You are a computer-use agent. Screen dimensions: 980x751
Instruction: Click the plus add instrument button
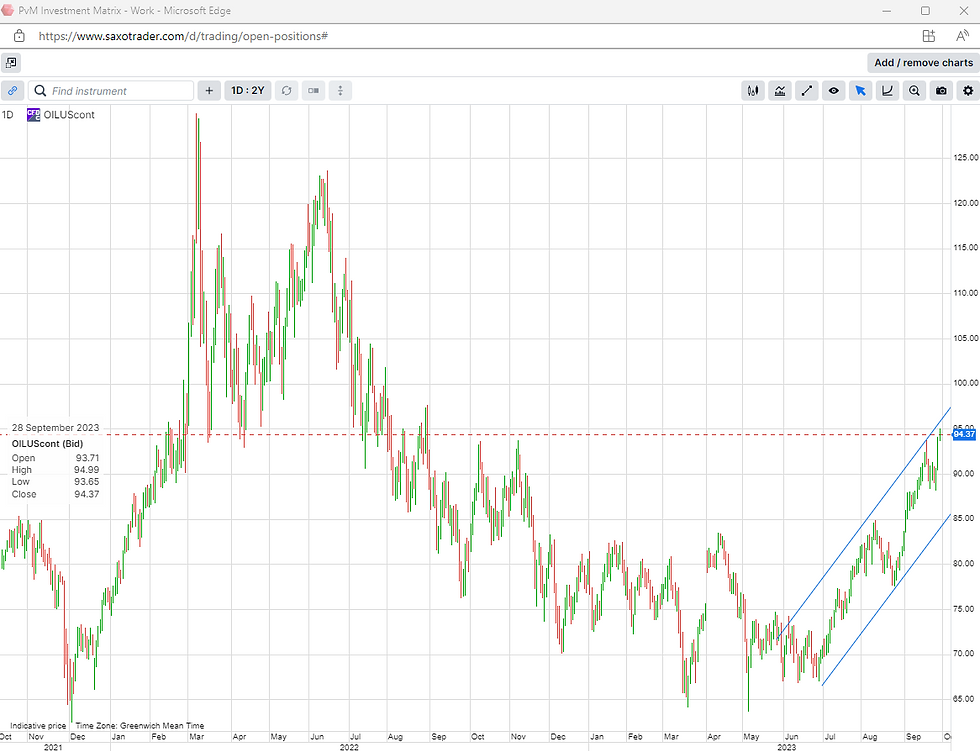pyautogui.click(x=209, y=91)
